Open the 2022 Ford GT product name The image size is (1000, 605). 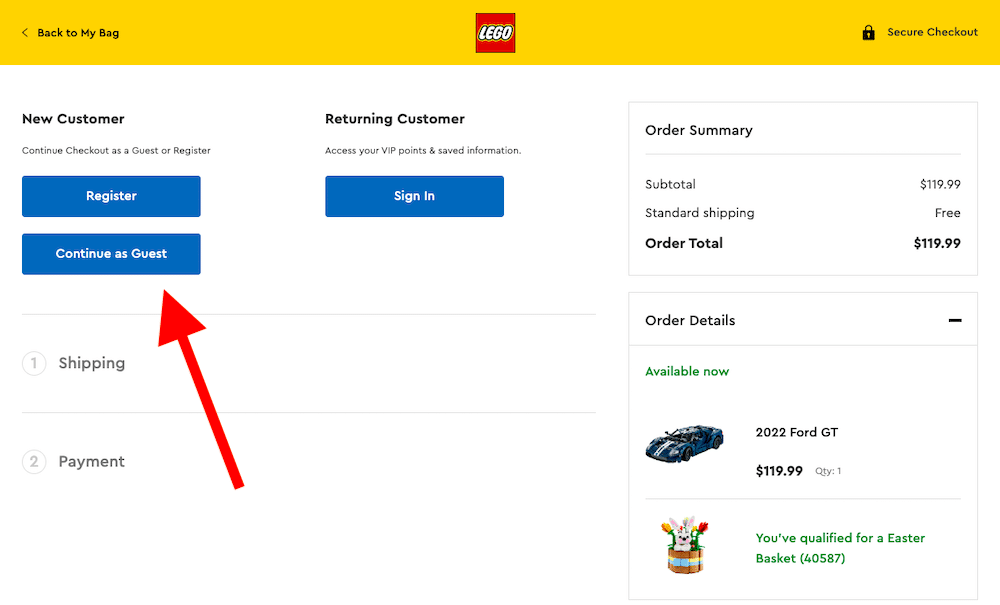(x=797, y=432)
